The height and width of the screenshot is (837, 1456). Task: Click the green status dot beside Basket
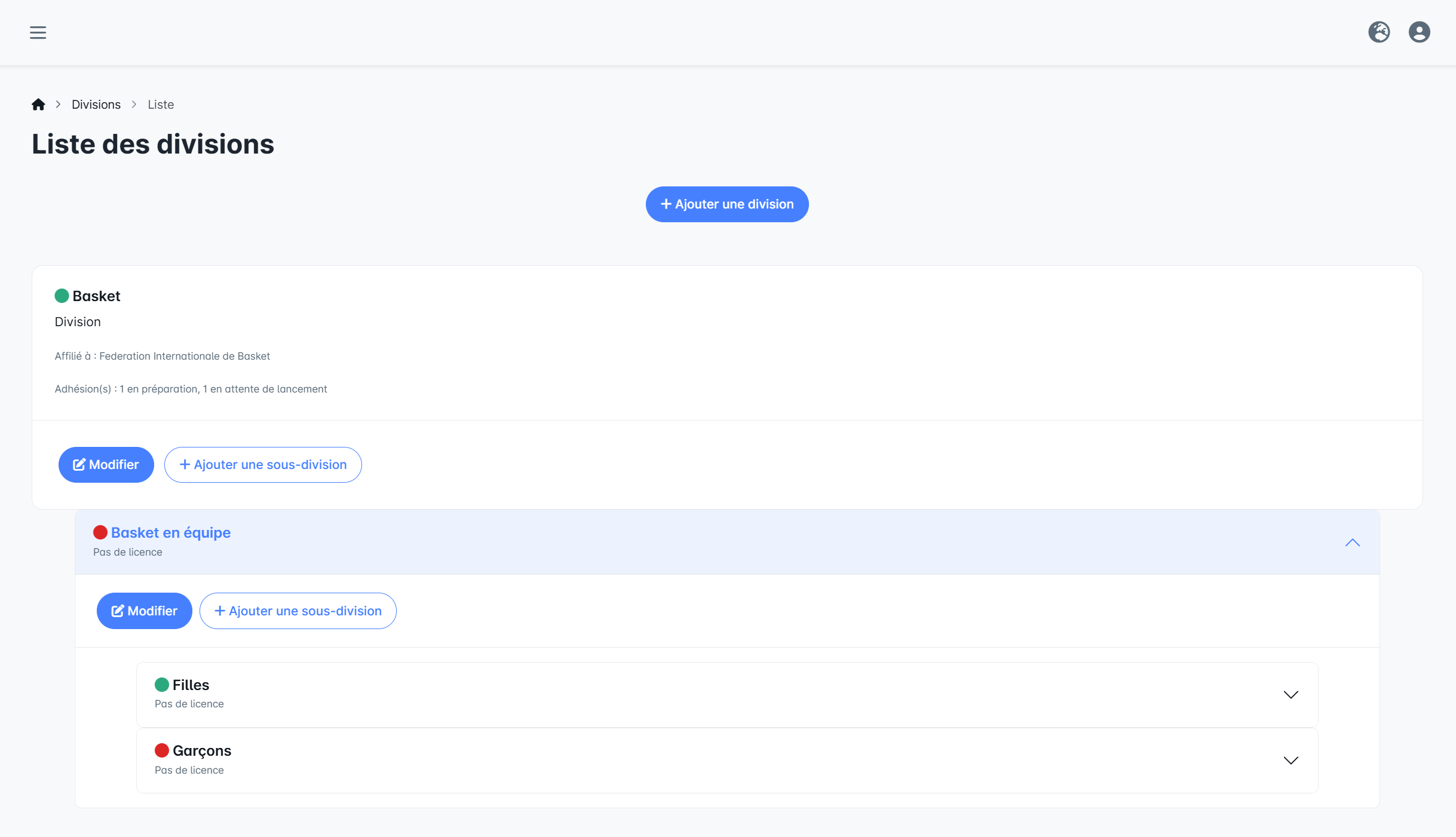click(x=62, y=296)
